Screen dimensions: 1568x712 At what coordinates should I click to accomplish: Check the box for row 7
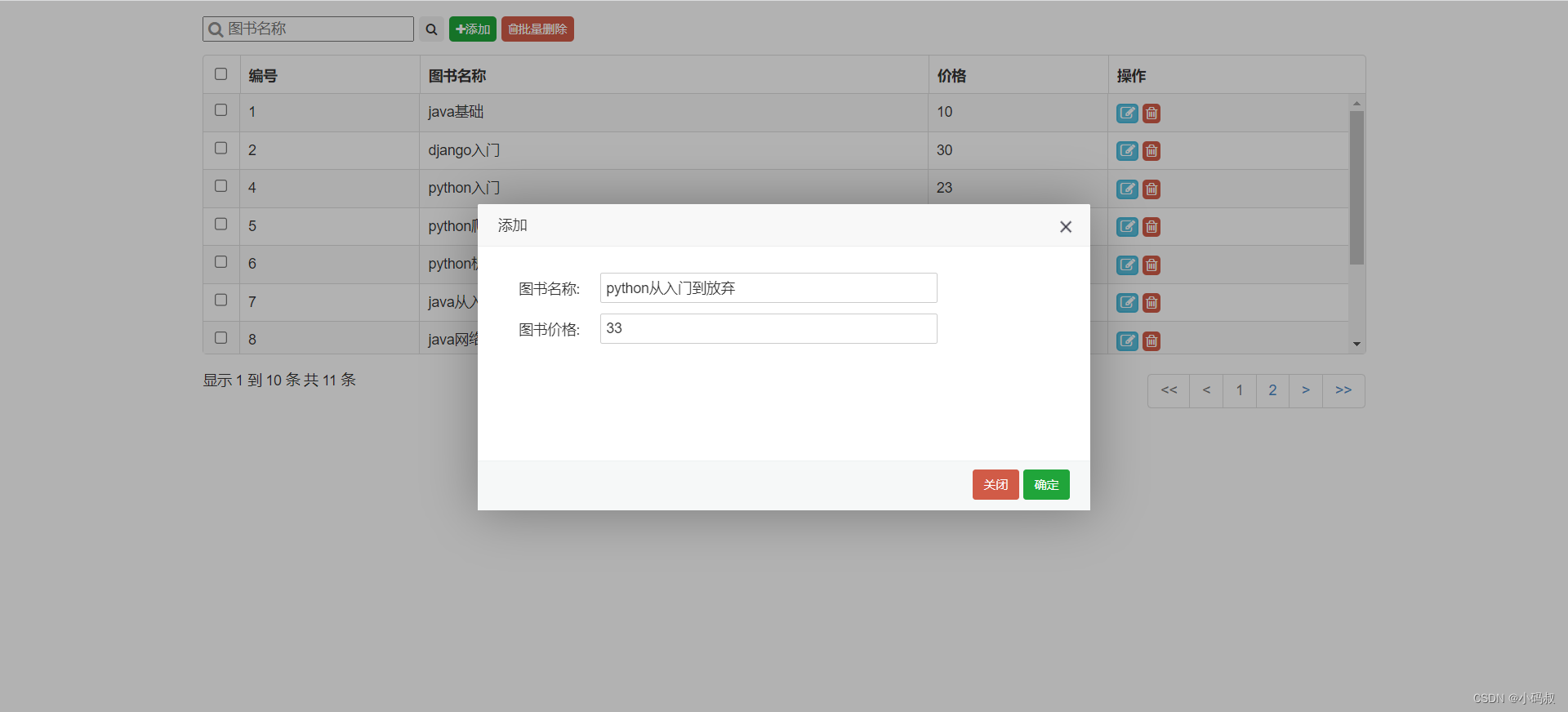pyautogui.click(x=221, y=300)
